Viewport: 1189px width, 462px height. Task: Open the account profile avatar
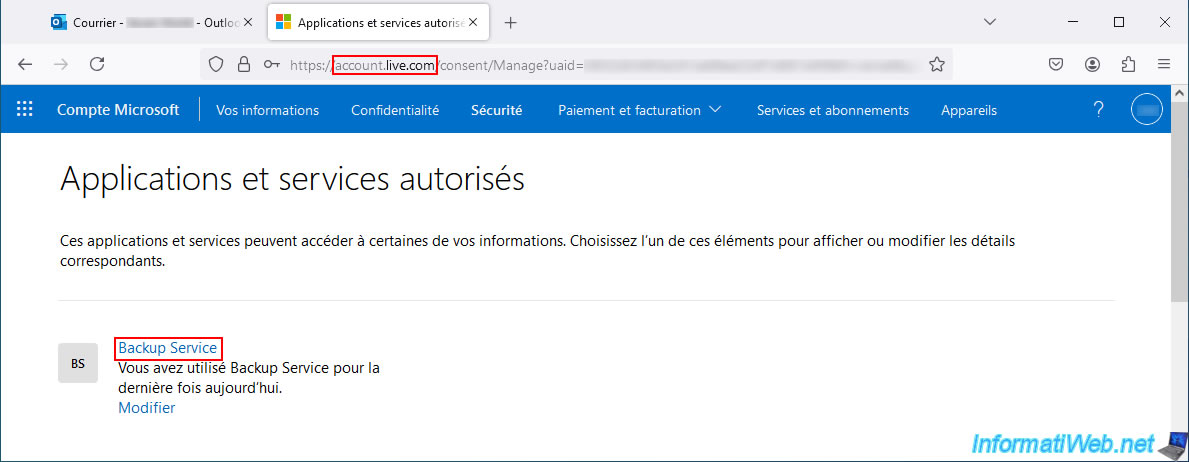point(1147,109)
